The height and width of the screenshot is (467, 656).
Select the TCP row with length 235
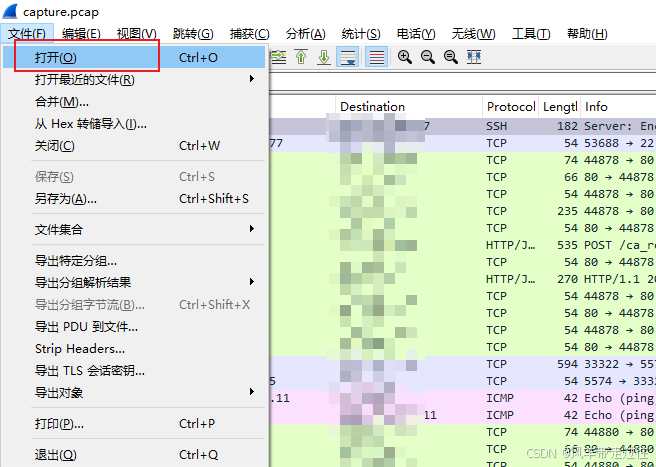(x=462, y=211)
